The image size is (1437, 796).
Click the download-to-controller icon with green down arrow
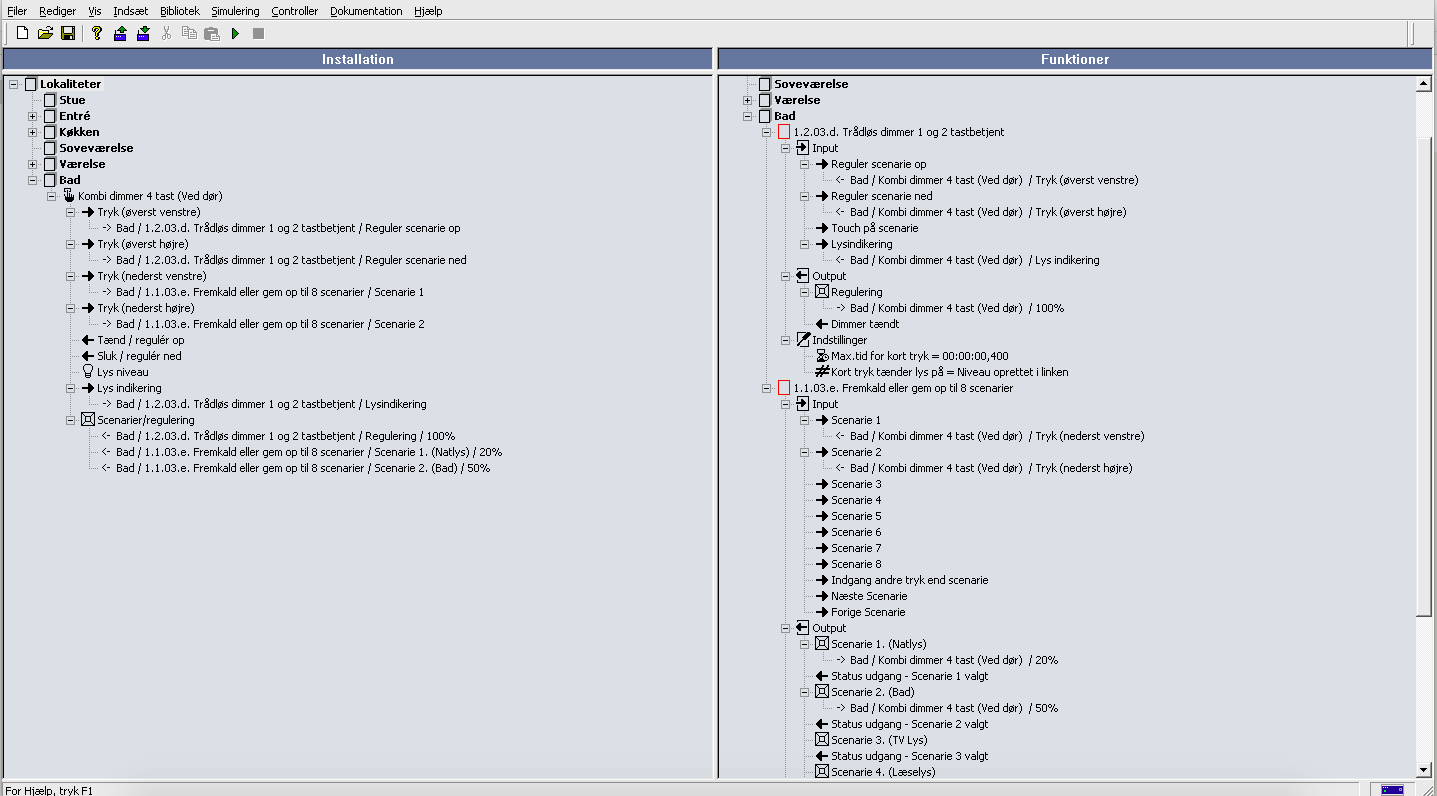tap(143, 33)
